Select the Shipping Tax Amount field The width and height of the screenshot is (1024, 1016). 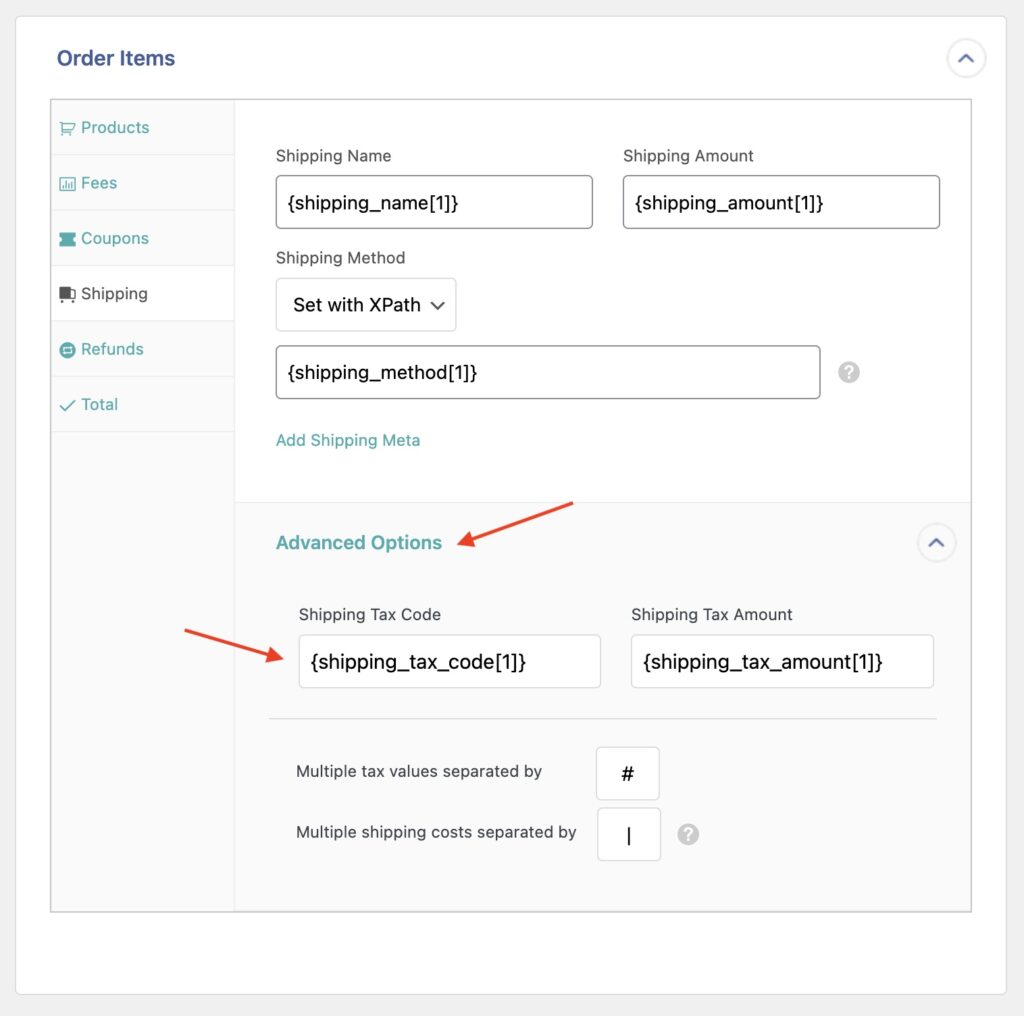[782, 661]
